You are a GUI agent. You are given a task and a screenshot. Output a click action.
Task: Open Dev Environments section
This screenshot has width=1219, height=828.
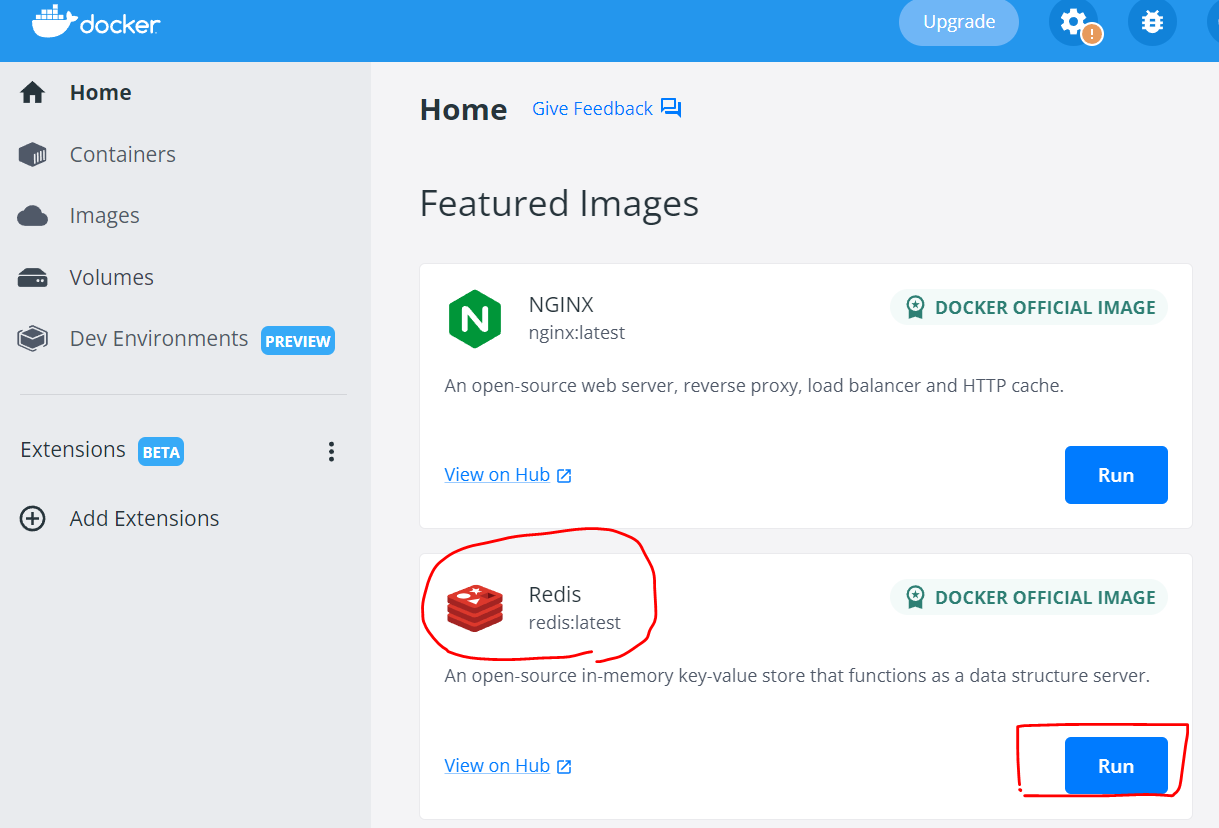(x=158, y=339)
